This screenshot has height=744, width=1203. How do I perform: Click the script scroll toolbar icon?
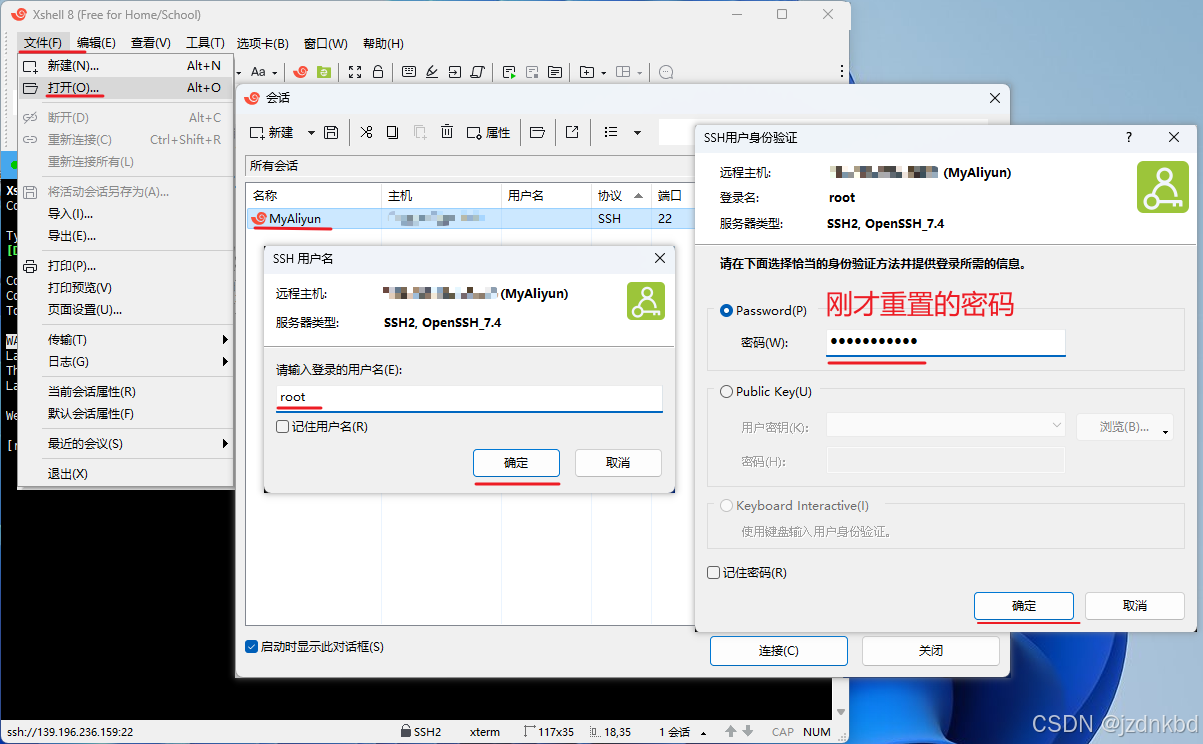coord(477,72)
